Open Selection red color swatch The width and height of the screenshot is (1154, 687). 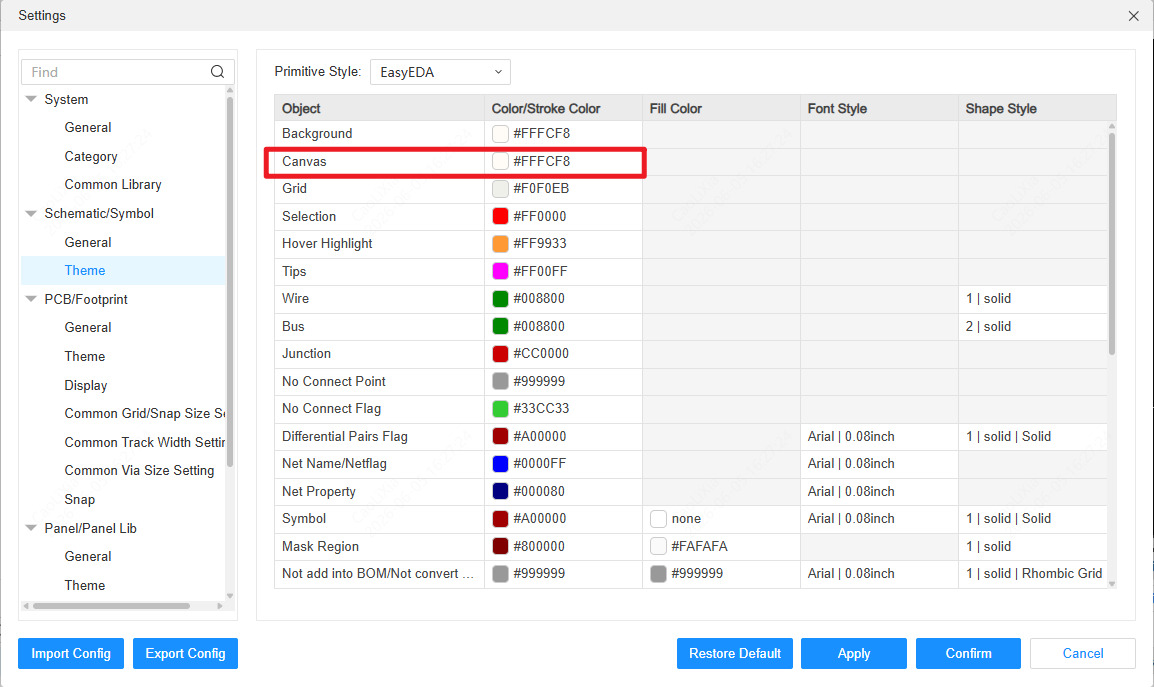500,216
